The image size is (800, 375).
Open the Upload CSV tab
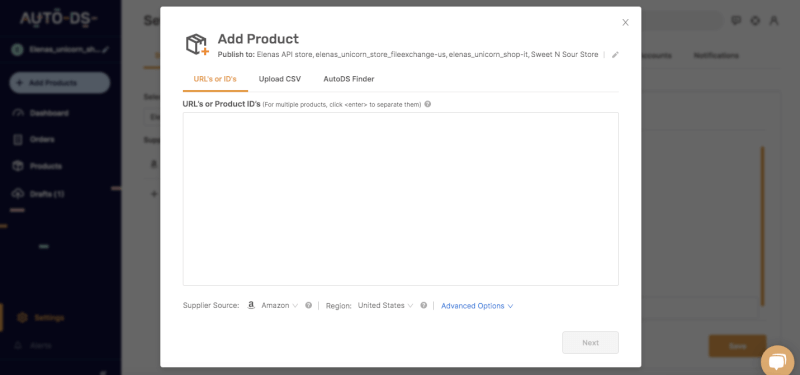(280, 79)
